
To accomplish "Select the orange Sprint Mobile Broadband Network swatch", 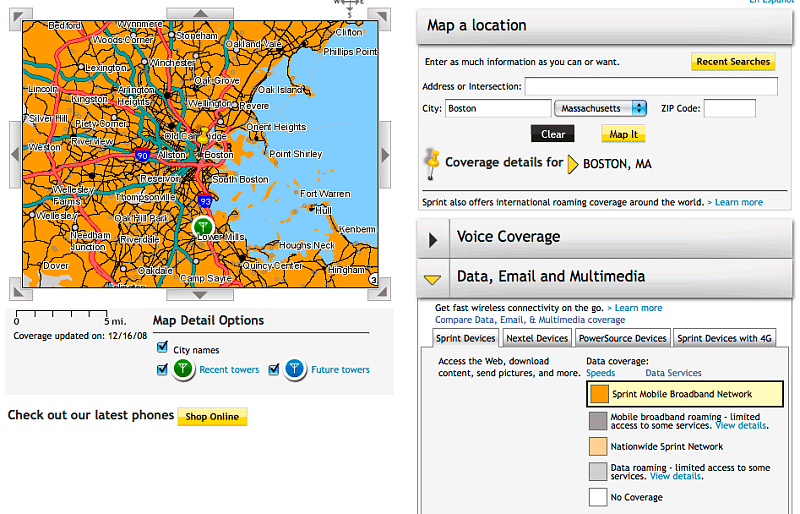I will coord(599,394).
